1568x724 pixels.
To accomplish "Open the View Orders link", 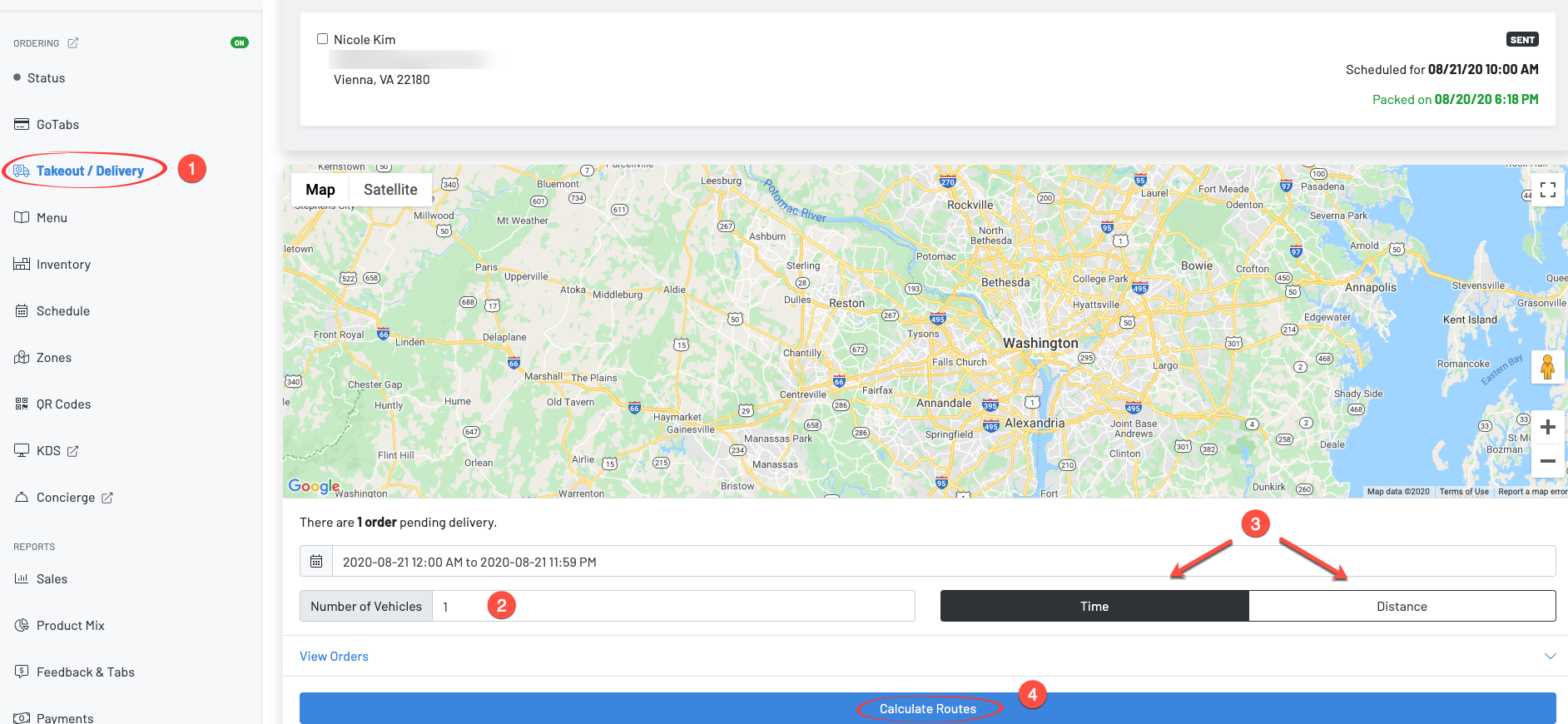I will pos(334,657).
